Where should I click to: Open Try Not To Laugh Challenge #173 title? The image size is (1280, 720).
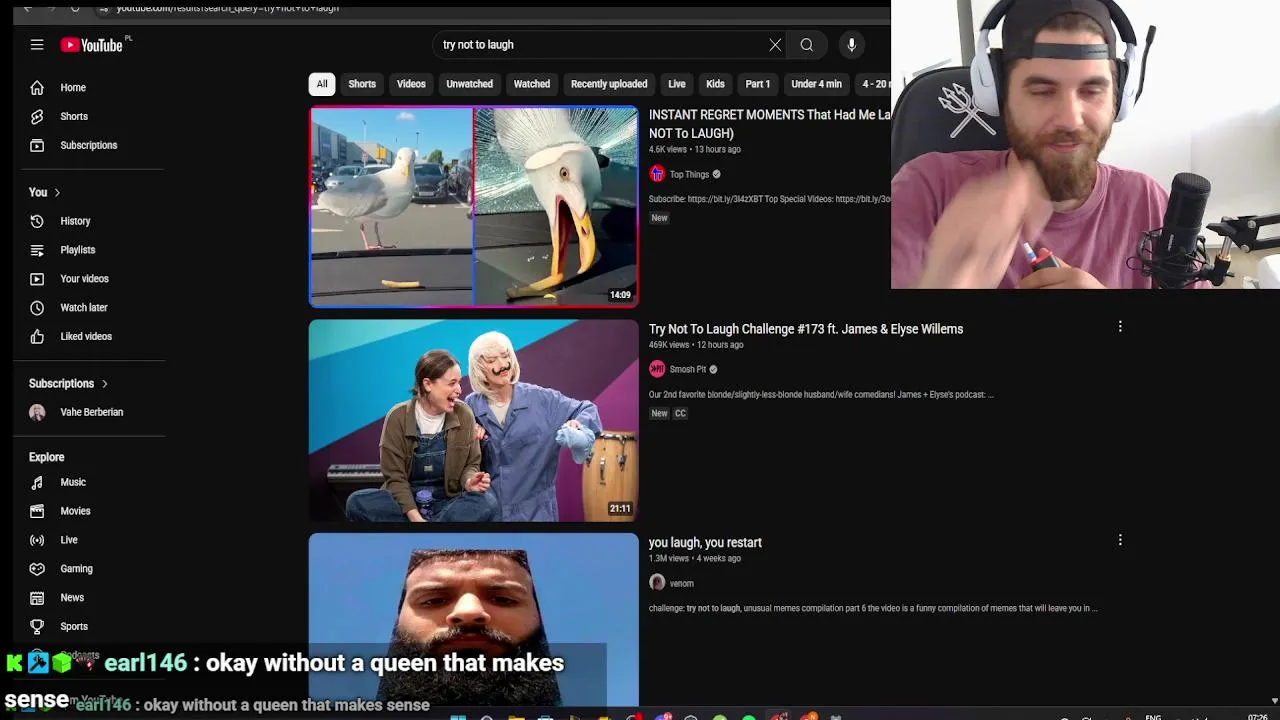(806, 329)
